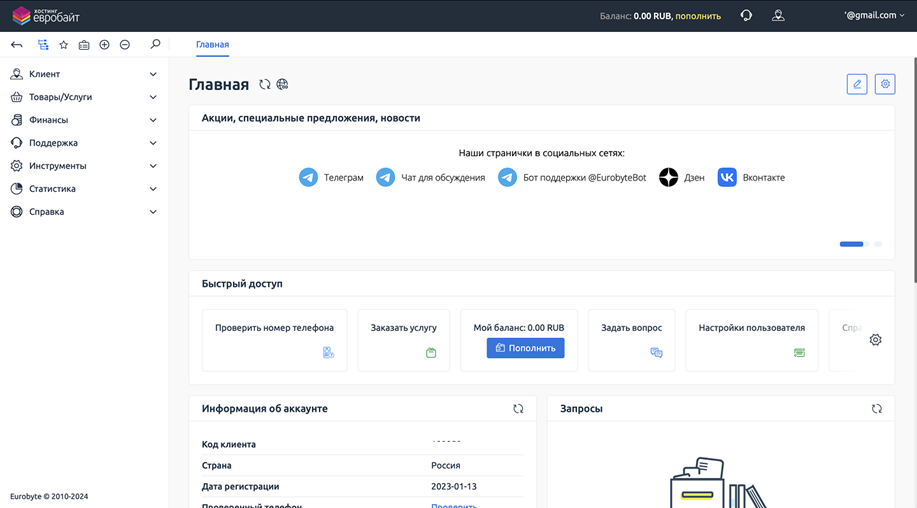The width and height of the screenshot is (917, 508).
Task: Refresh the Главная page with reload icon
Action: click(x=265, y=84)
